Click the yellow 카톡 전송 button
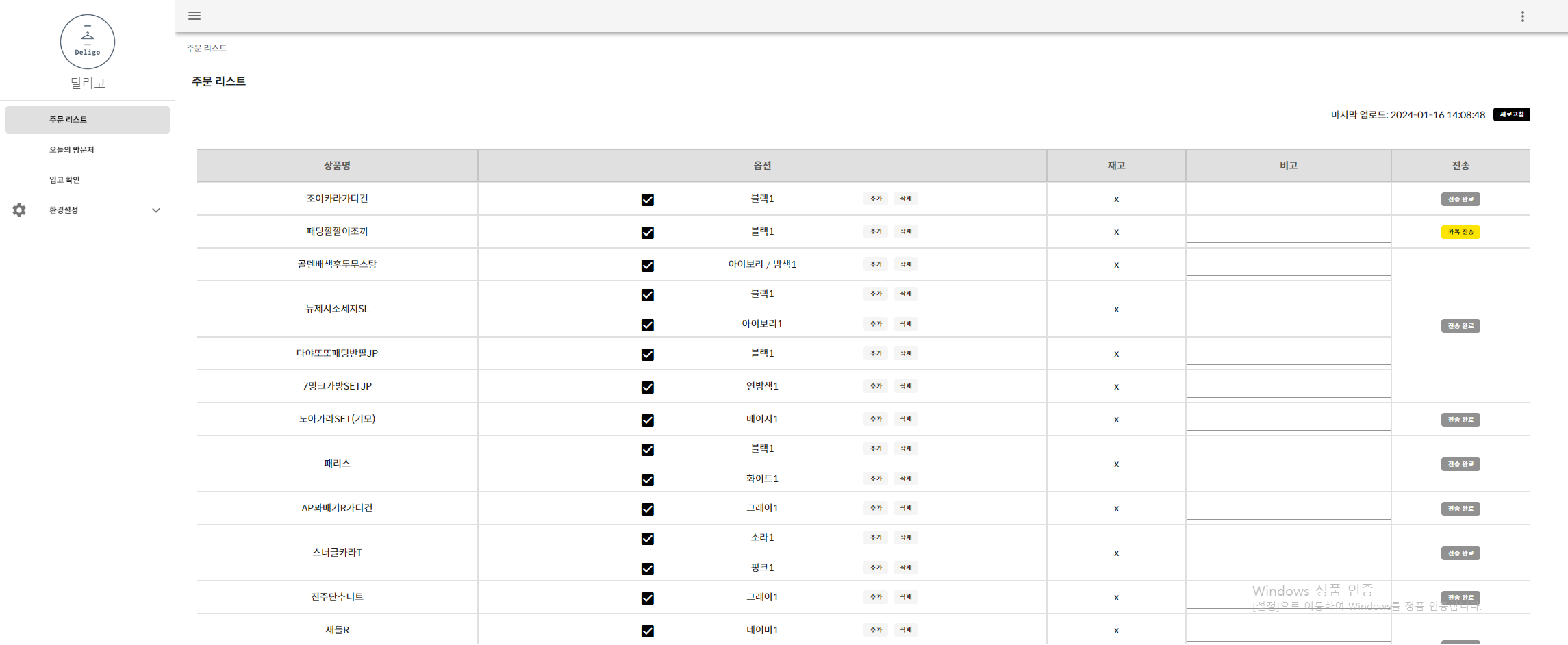This screenshot has height=645, width=1568. tap(1460, 232)
